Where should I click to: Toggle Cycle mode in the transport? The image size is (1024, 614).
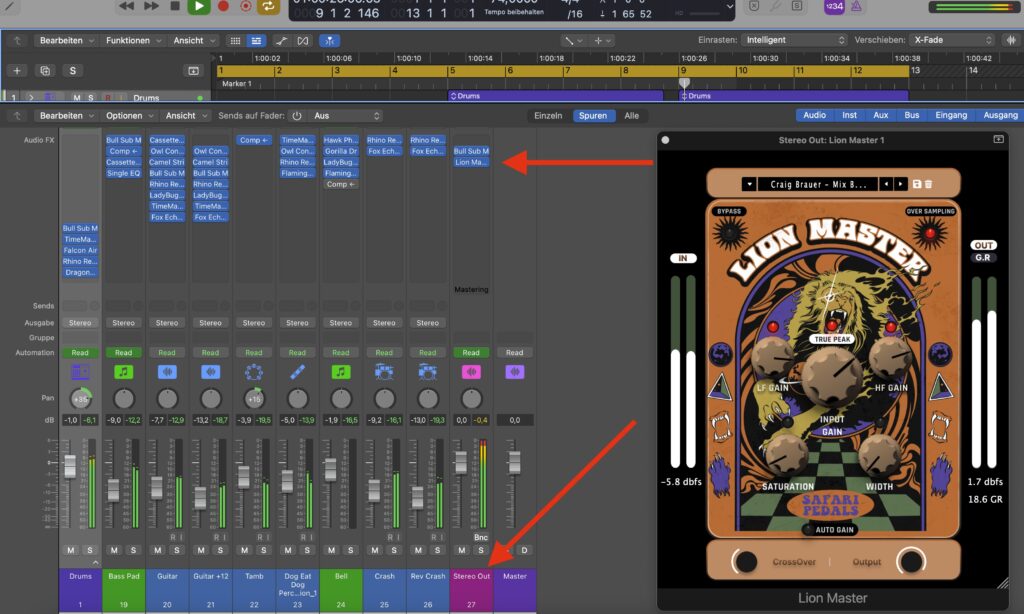click(x=268, y=6)
